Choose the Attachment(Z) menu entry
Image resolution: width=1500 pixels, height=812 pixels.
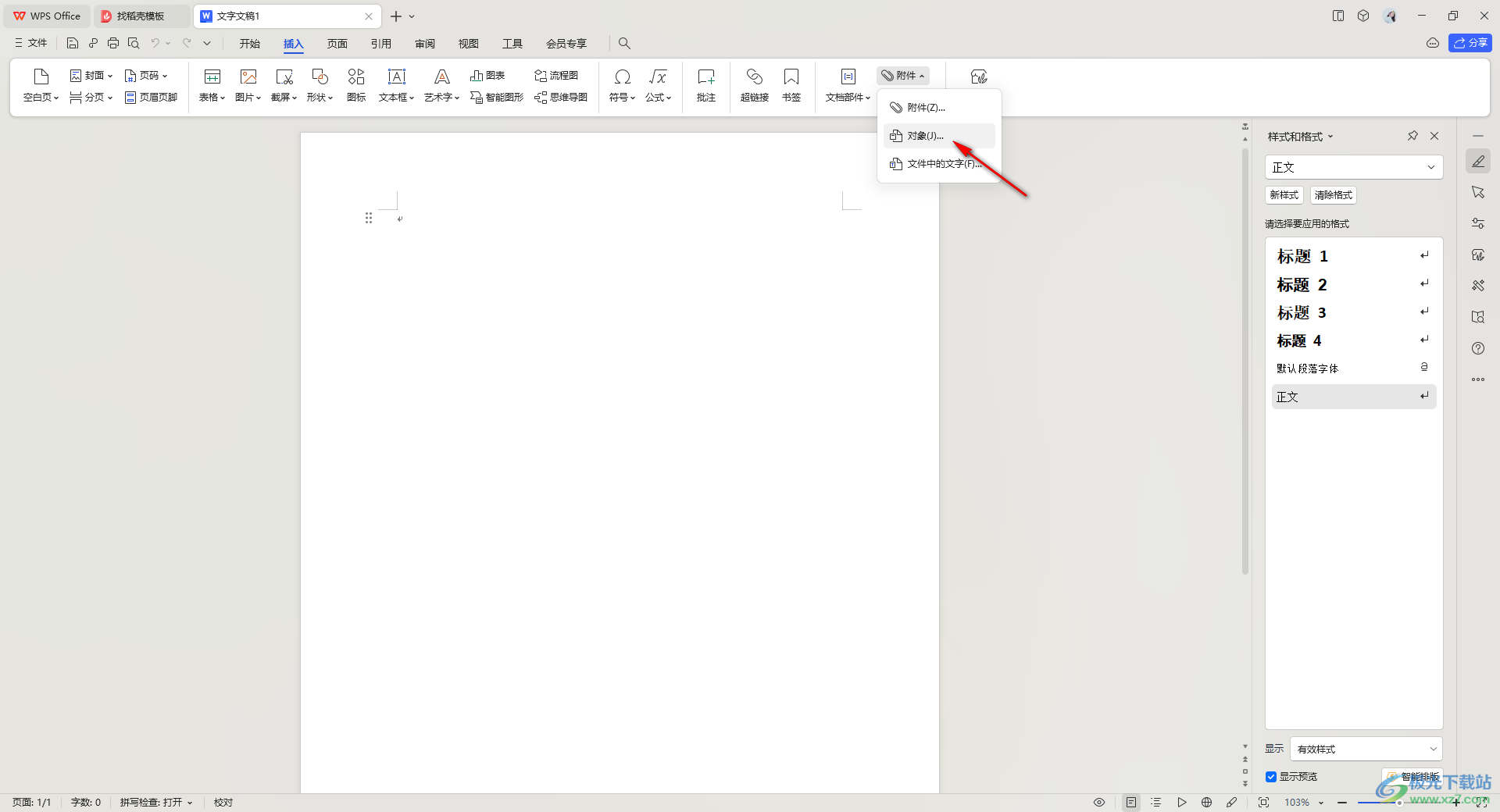tap(939, 108)
